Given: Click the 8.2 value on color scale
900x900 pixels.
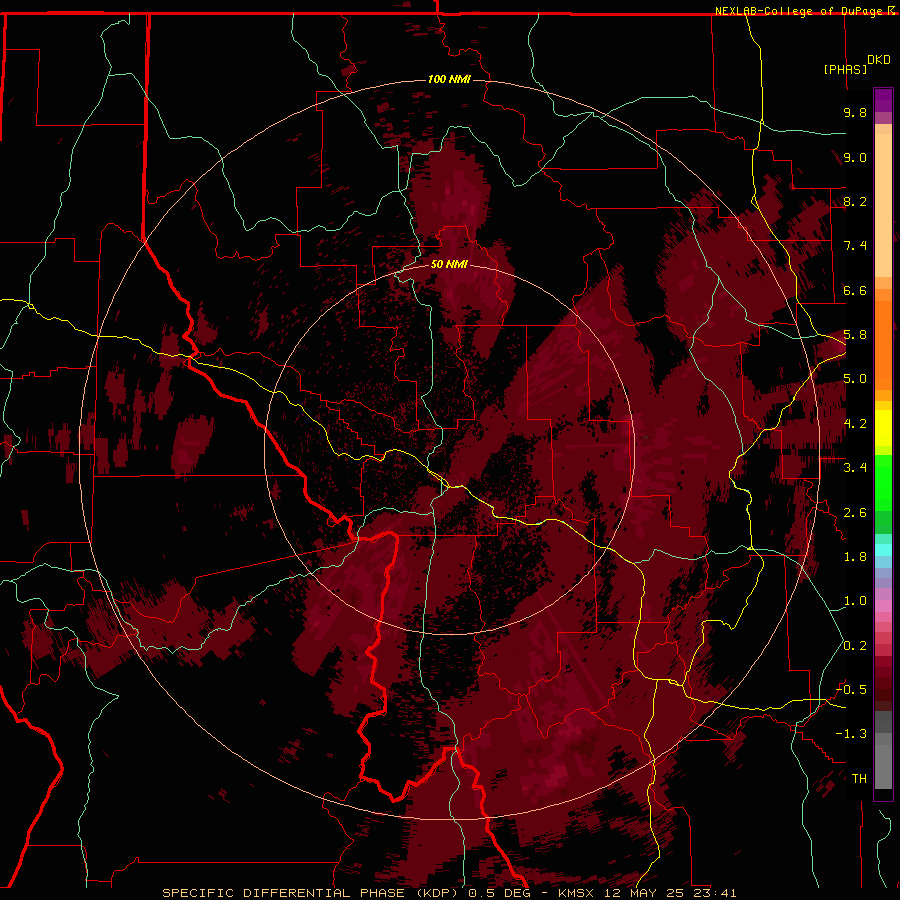Looking at the screenshot, I should click(855, 201).
